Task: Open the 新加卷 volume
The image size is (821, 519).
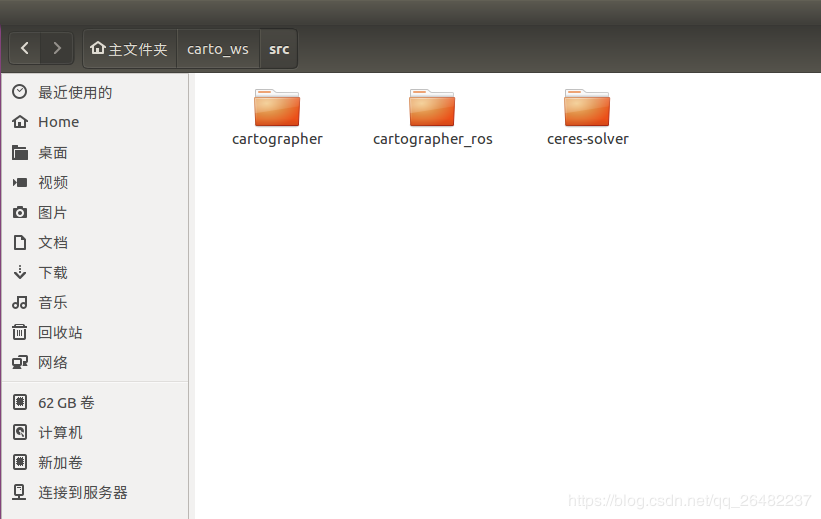Action: tap(60, 462)
